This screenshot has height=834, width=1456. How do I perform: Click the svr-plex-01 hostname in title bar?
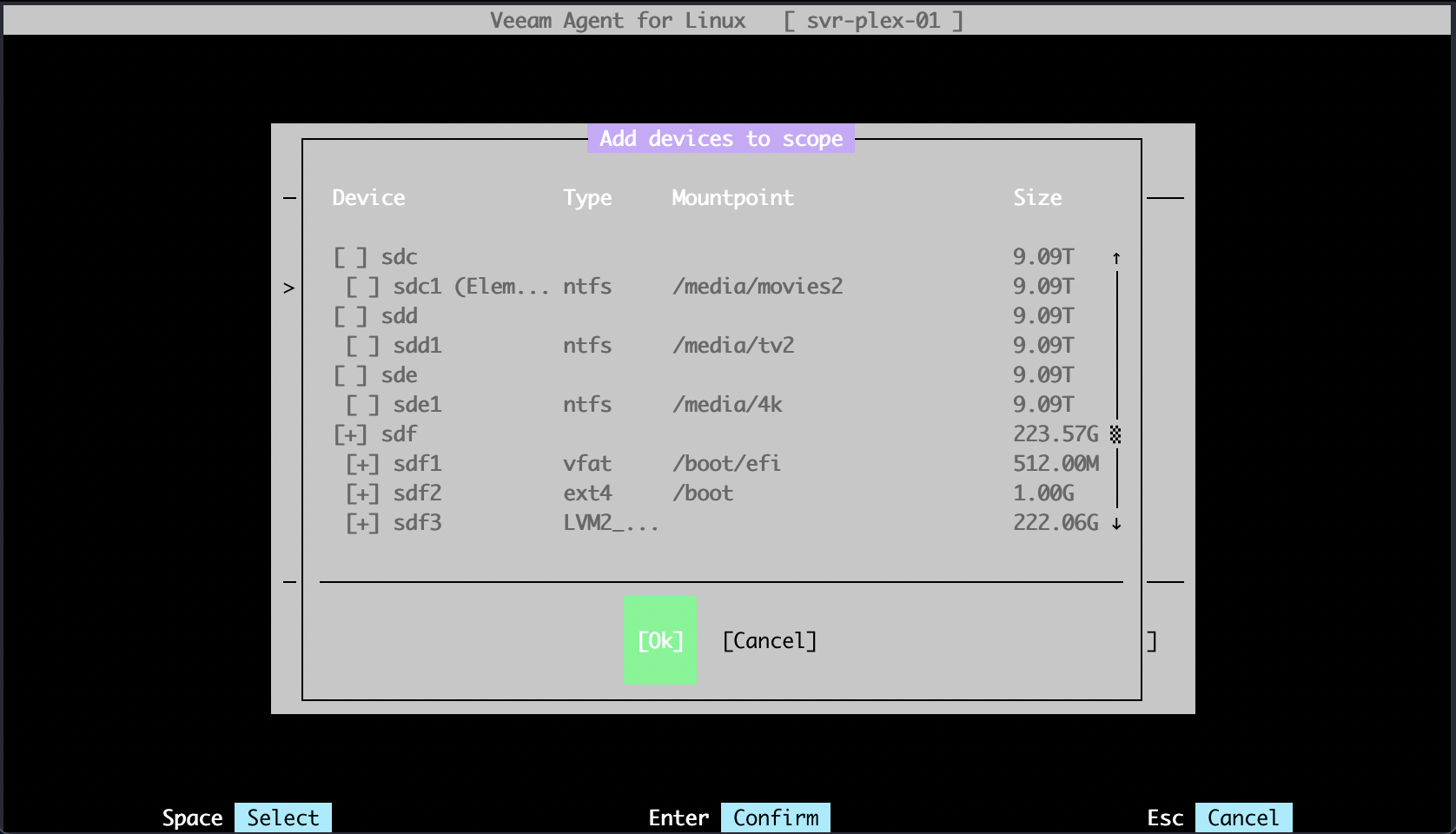(x=873, y=21)
